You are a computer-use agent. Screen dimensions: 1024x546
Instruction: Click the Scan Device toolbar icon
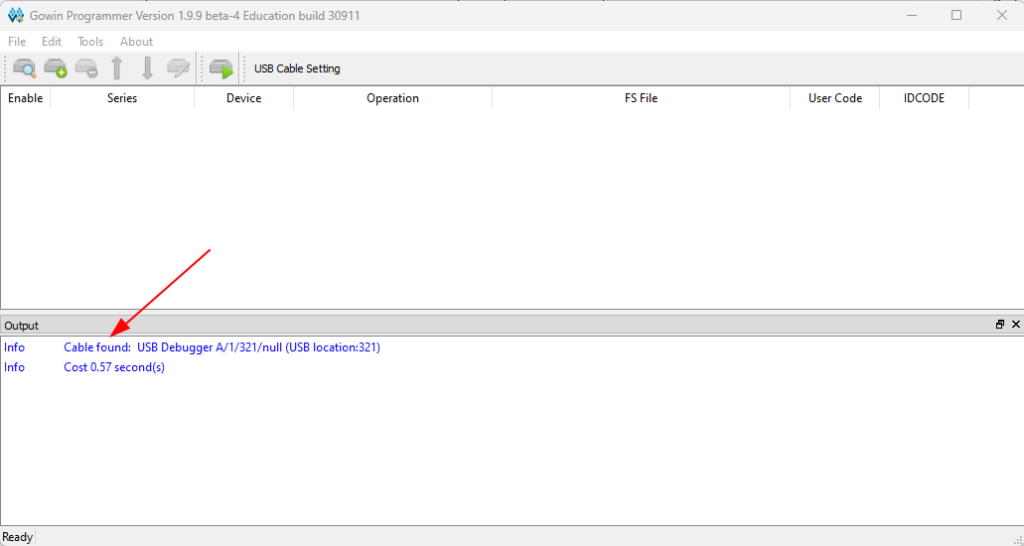[x=25, y=68]
